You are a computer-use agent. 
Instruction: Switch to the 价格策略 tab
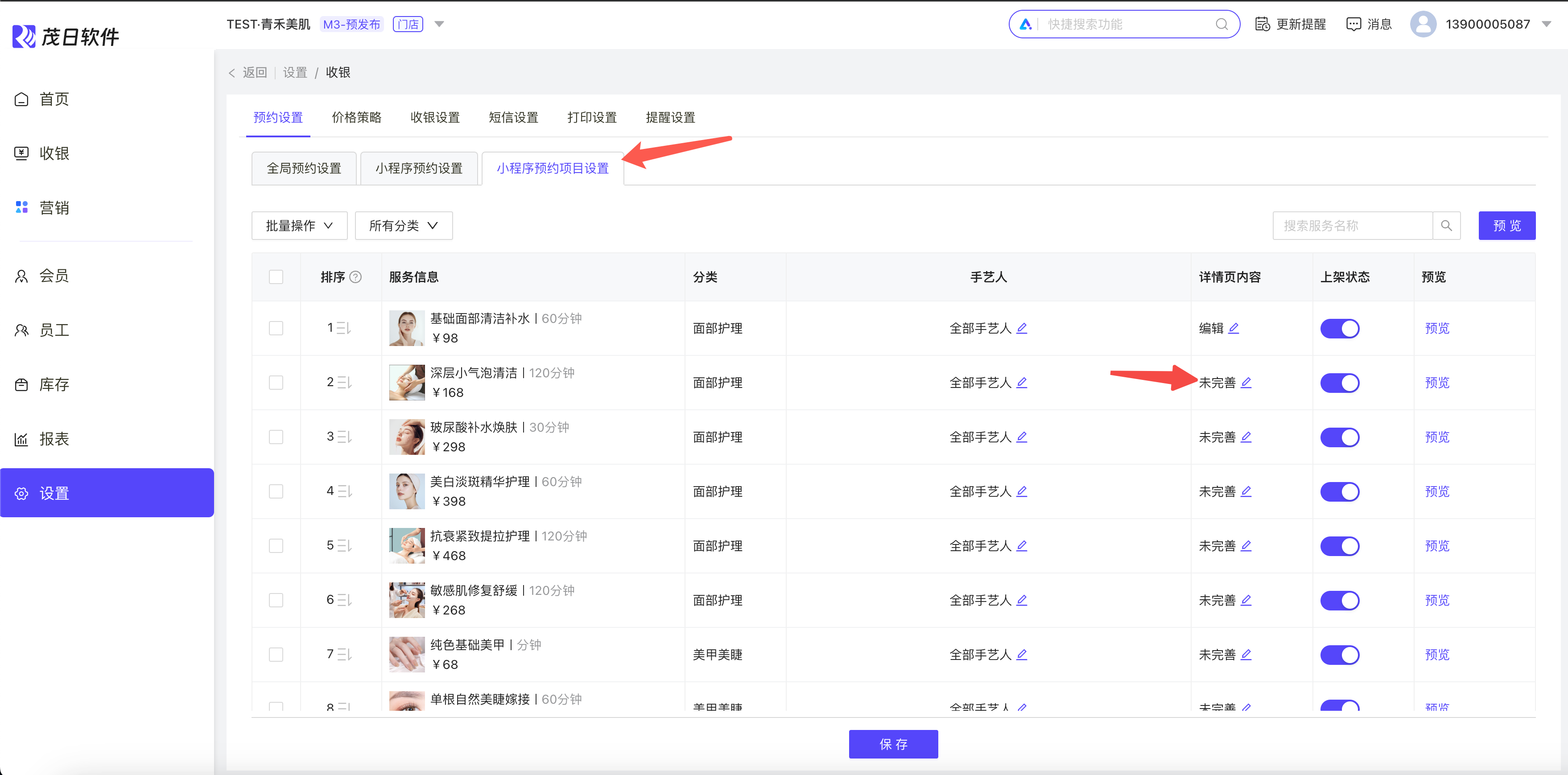[x=356, y=117]
